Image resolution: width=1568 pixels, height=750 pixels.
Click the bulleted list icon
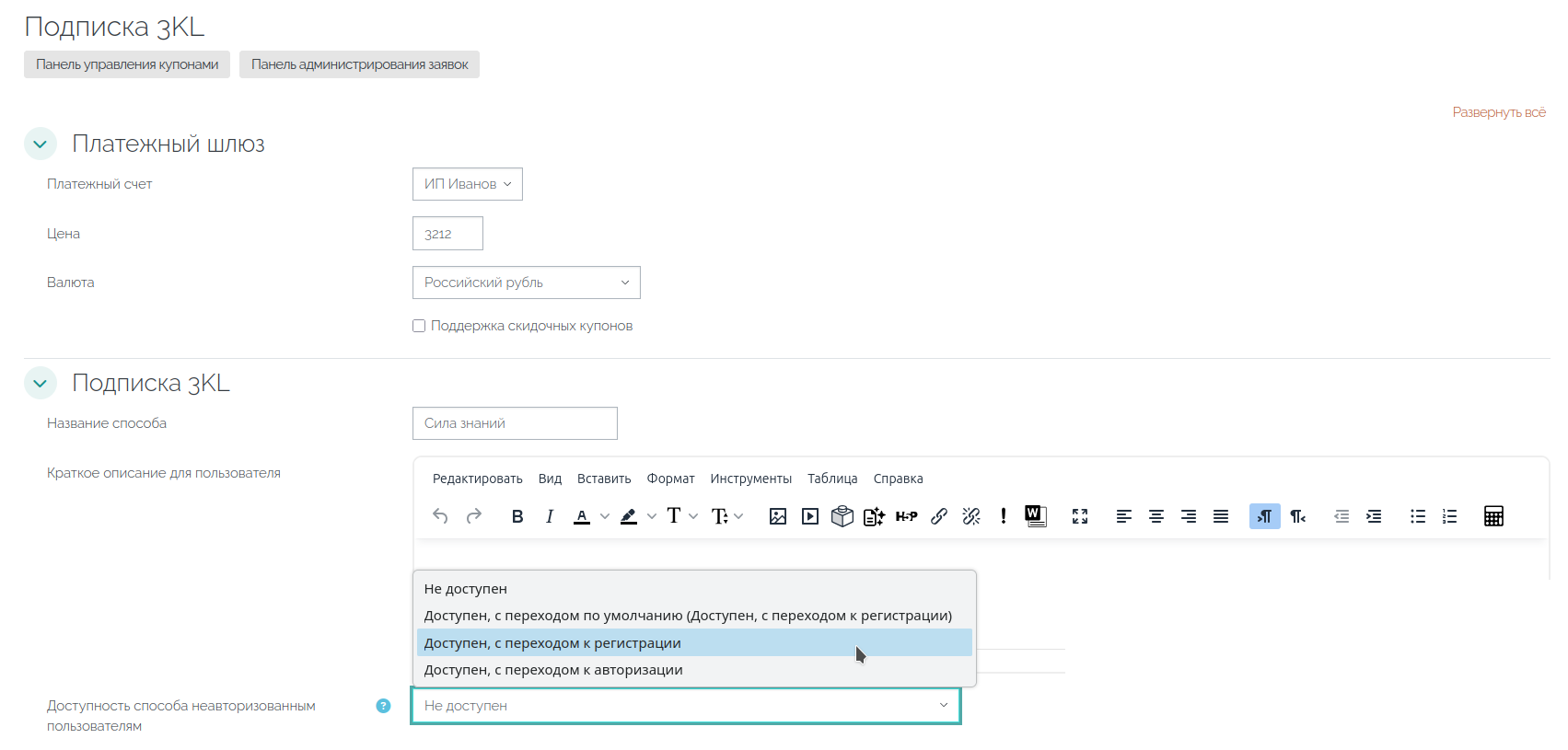tap(1418, 516)
